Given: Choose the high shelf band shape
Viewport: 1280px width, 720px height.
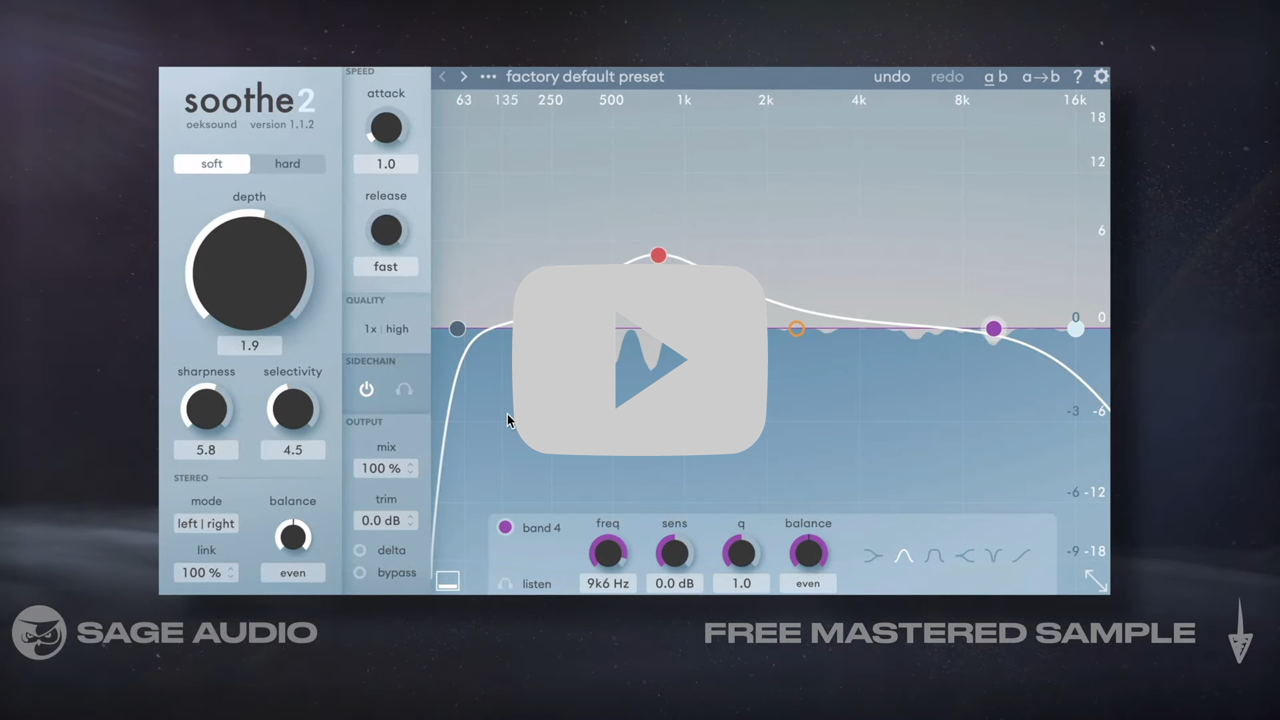Looking at the screenshot, I should (964, 555).
